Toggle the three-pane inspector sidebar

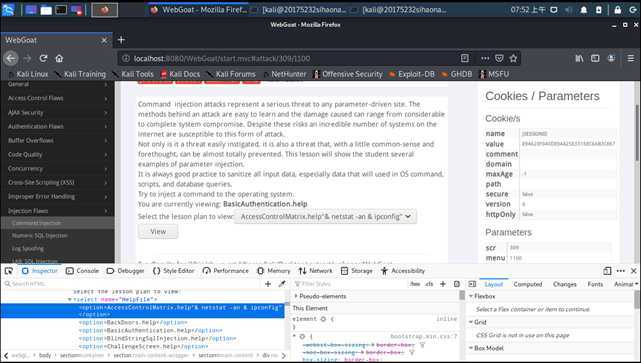pyautogui.click(x=472, y=284)
